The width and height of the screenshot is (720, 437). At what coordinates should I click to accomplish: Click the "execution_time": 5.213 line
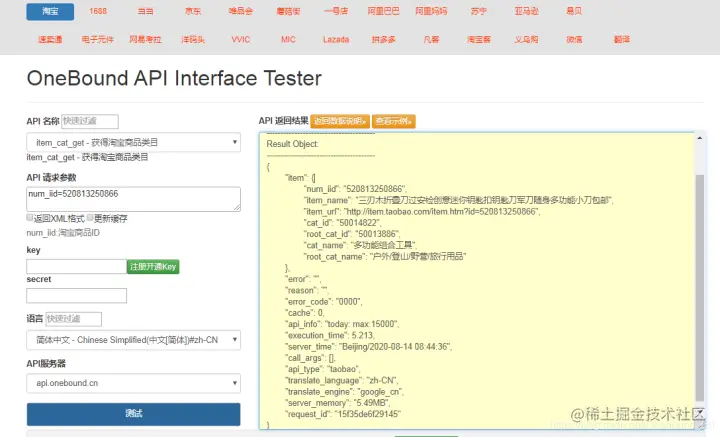pyautogui.click(x=330, y=335)
